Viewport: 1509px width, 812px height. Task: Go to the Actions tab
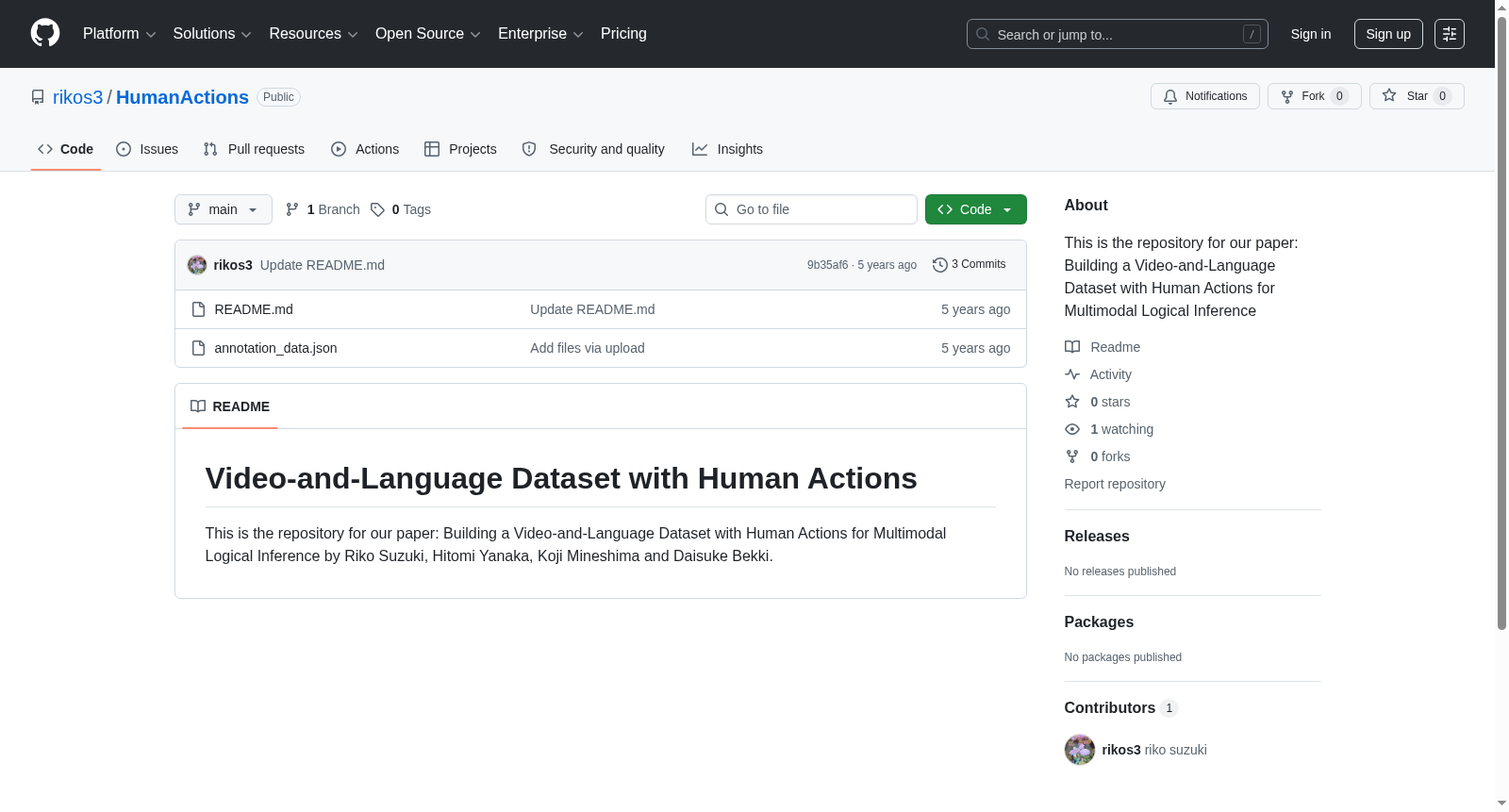[365, 149]
